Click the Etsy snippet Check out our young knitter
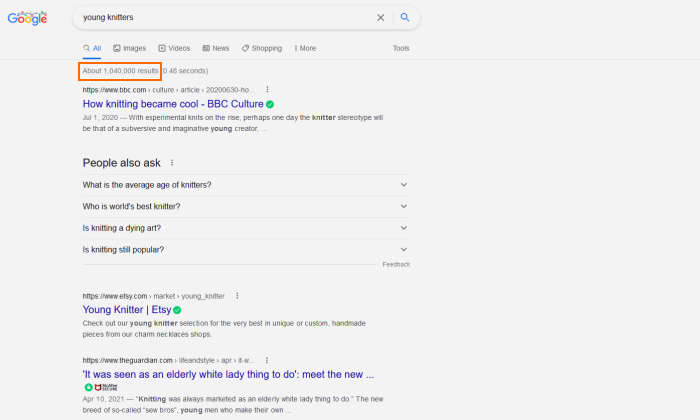This screenshot has width=700, height=420. tap(224, 329)
